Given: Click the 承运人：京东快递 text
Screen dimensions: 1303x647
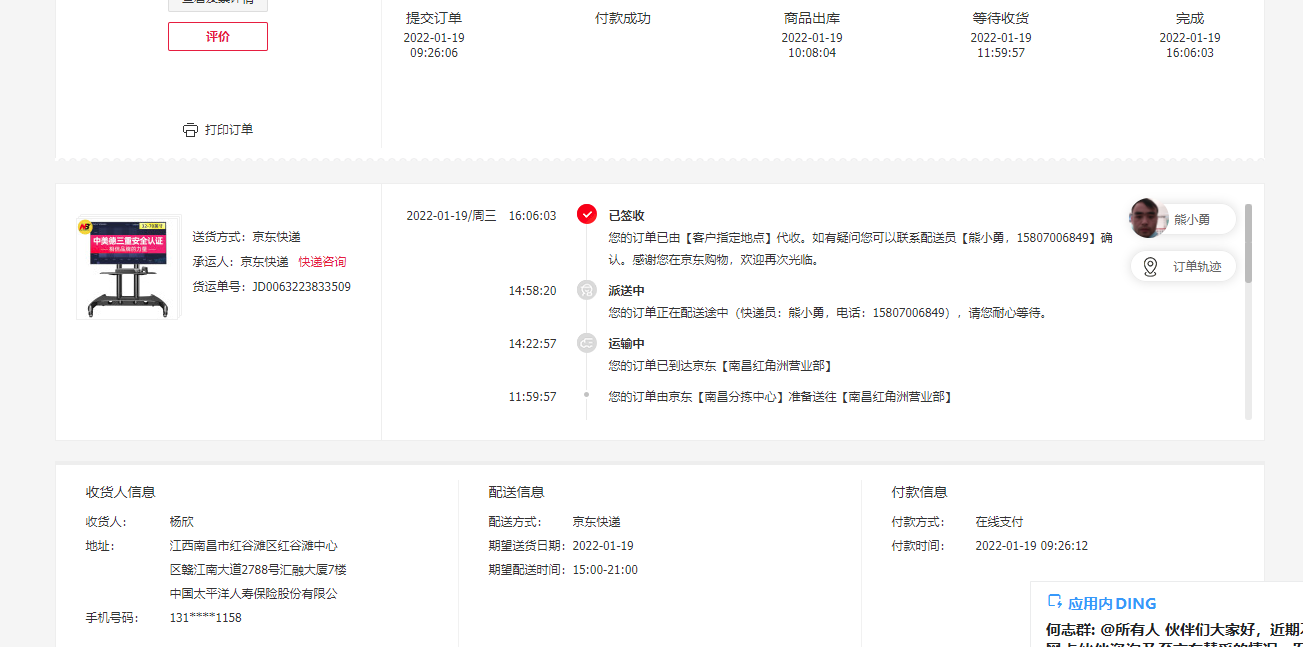Looking at the screenshot, I should 240,262.
